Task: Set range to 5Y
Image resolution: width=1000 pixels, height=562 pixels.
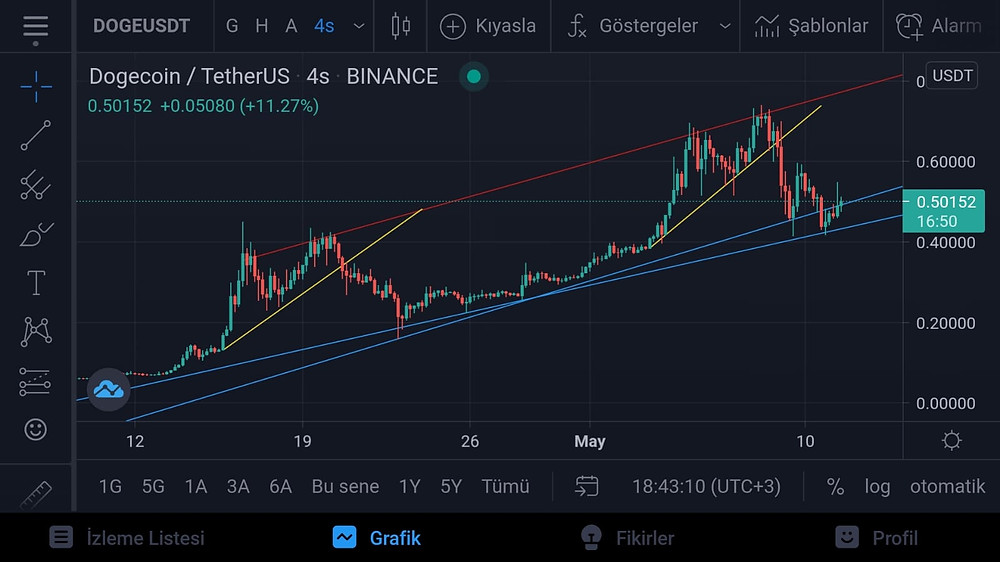Action: [451, 487]
